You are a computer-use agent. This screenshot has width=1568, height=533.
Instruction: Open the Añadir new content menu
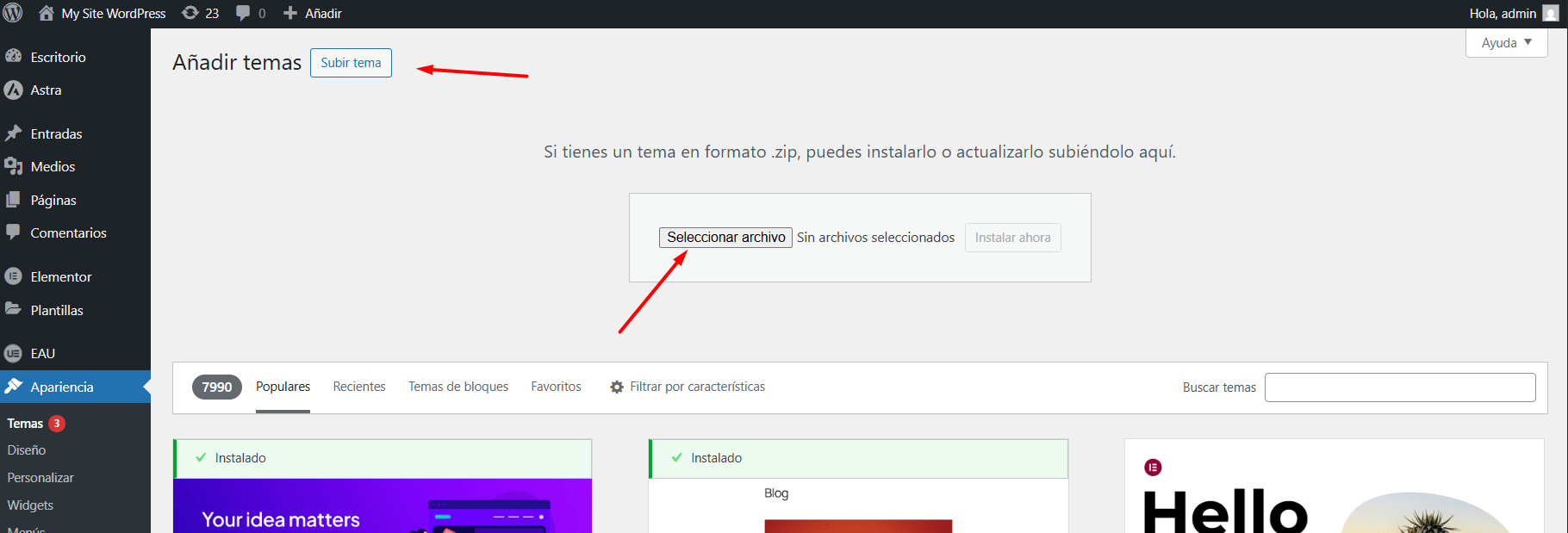(313, 13)
